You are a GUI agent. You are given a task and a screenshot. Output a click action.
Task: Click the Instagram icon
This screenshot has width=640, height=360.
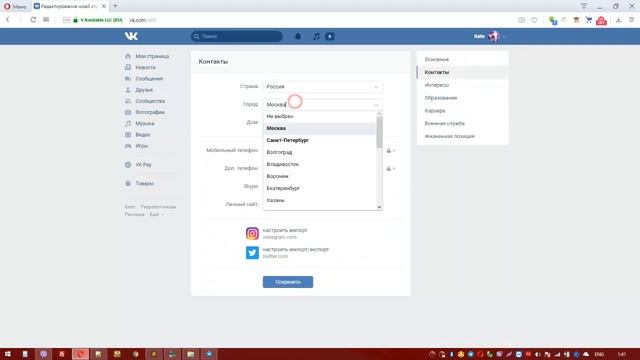click(x=252, y=233)
